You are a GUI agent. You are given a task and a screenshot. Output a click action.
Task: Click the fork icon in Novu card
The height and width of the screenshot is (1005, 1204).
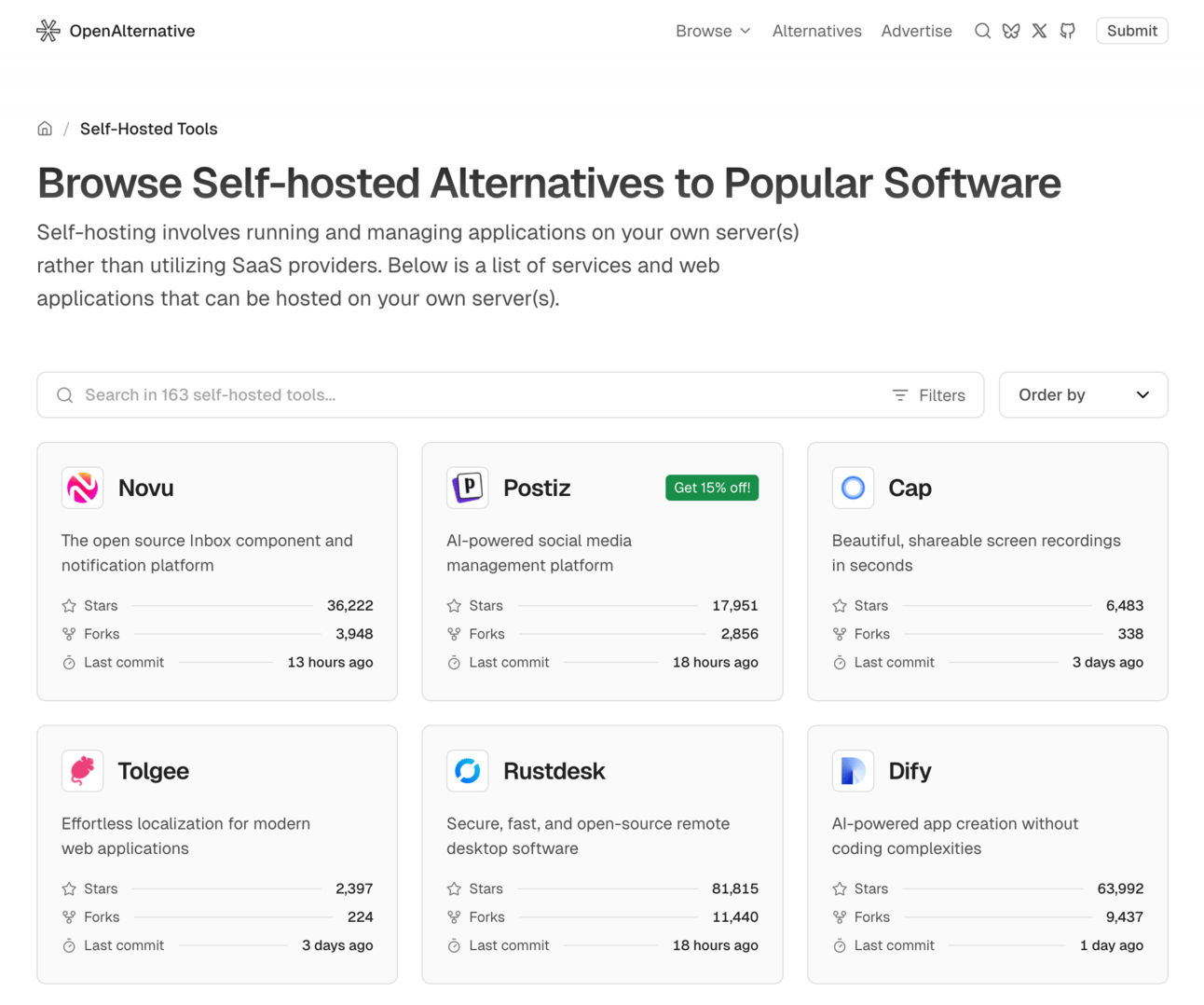[69, 634]
